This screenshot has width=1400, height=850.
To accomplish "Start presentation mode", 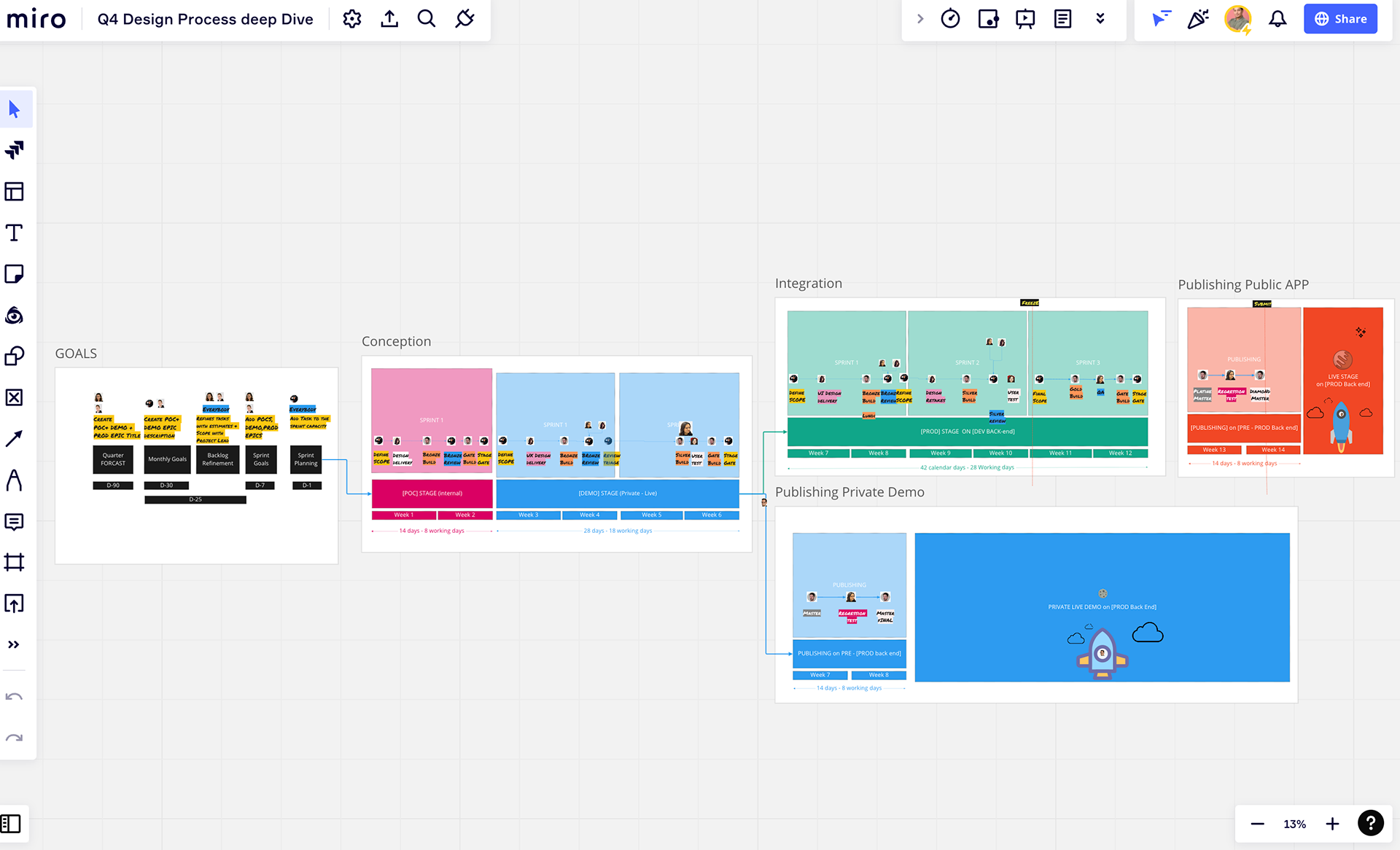I will (x=1025, y=19).
